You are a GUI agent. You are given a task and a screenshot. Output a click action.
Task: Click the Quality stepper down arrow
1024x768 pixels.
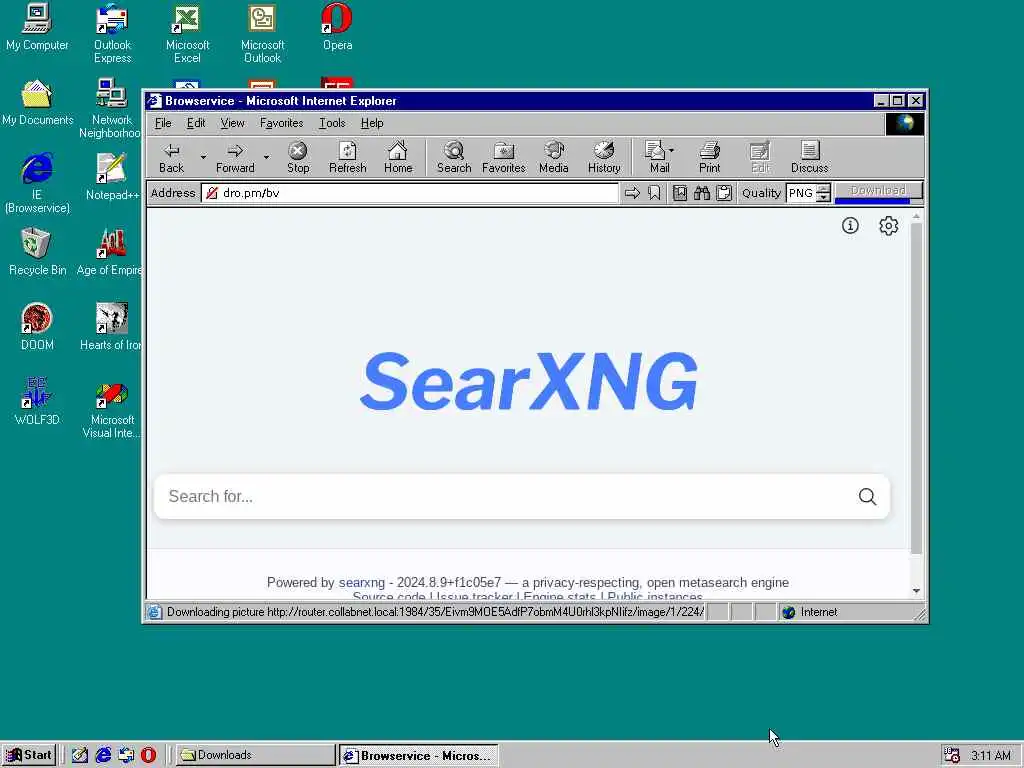(824, 197)
